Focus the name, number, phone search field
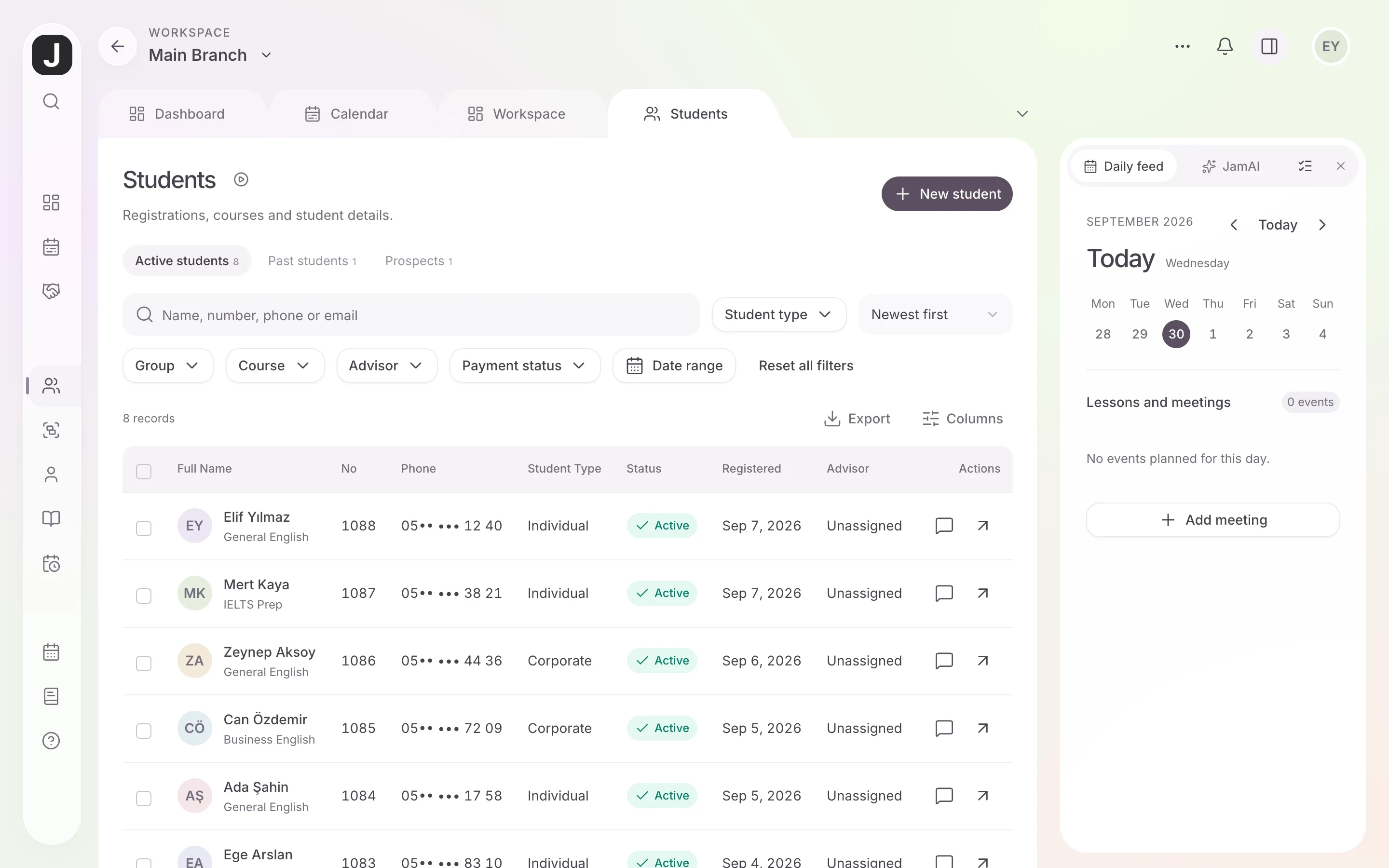 [x=411, y=314]
